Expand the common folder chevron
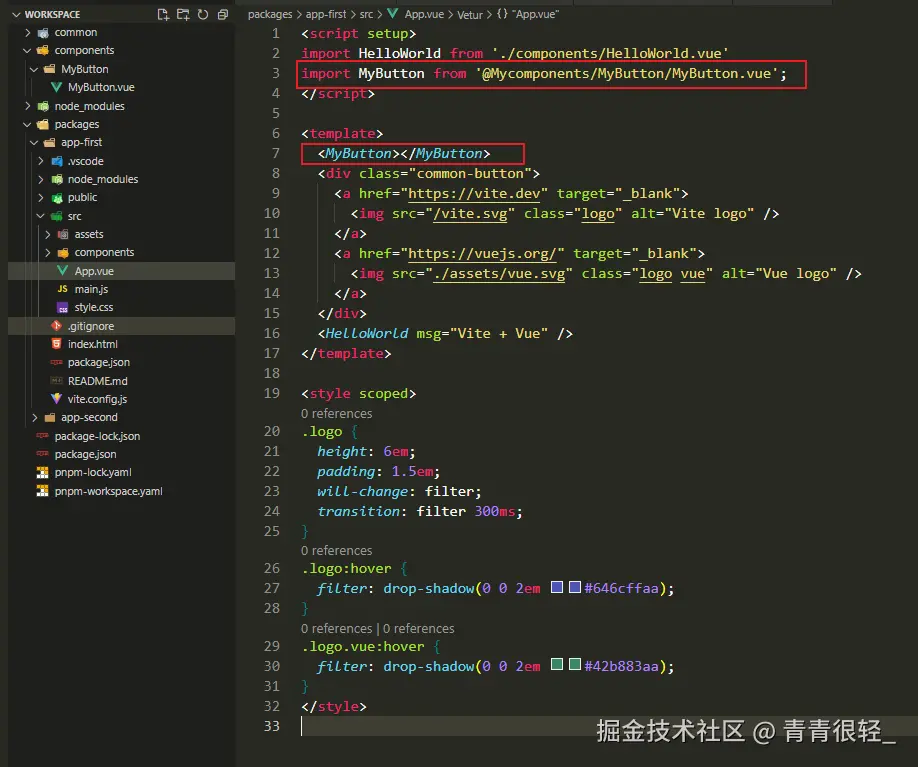 (28, 33)
